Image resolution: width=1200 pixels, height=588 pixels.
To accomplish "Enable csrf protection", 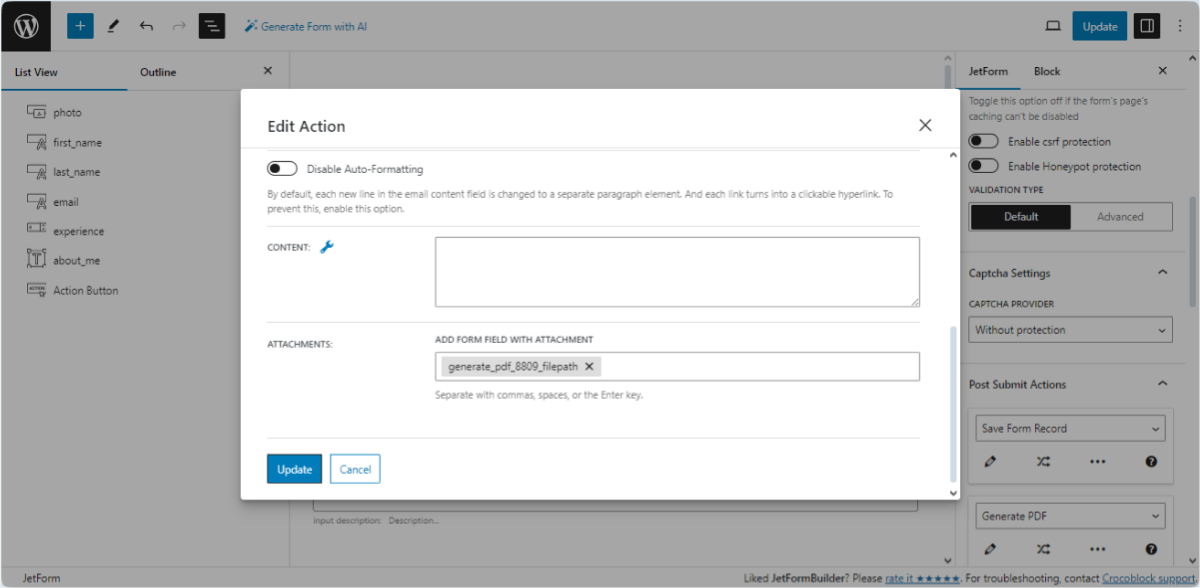I will click(x=983, y=141).
